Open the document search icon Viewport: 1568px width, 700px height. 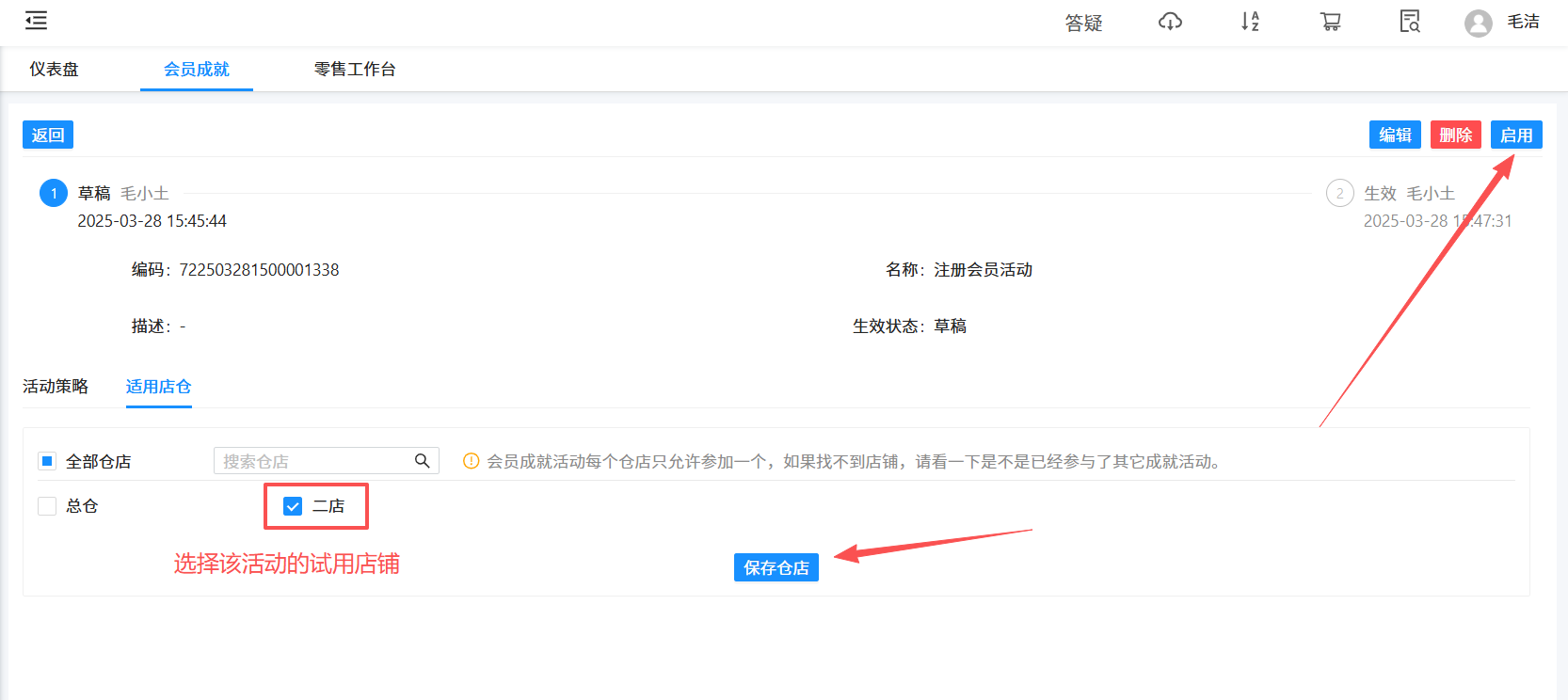[1409, 22]
